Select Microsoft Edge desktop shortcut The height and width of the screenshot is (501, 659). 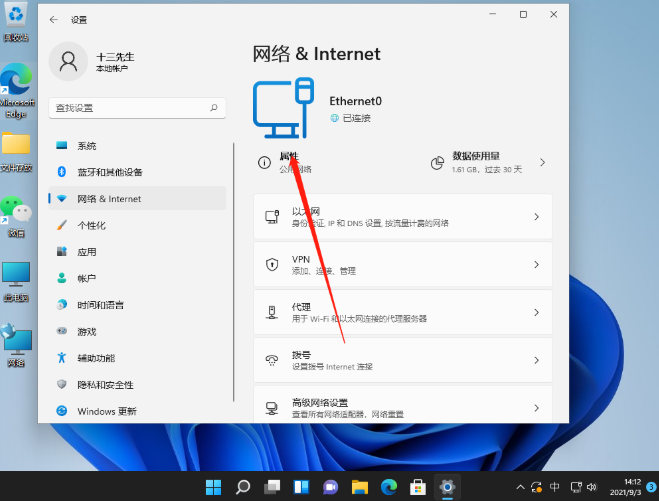16,91
